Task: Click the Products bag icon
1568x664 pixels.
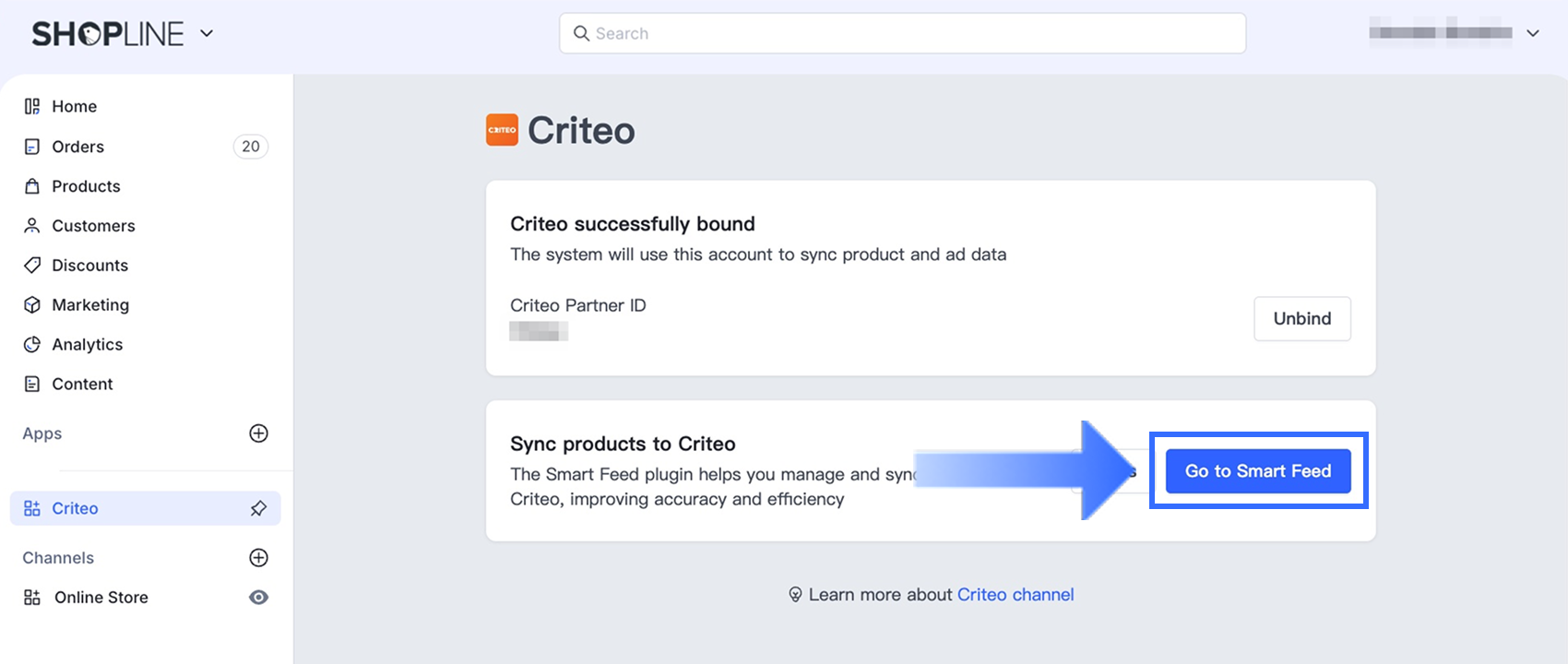Action: click(x=32, y=186)
